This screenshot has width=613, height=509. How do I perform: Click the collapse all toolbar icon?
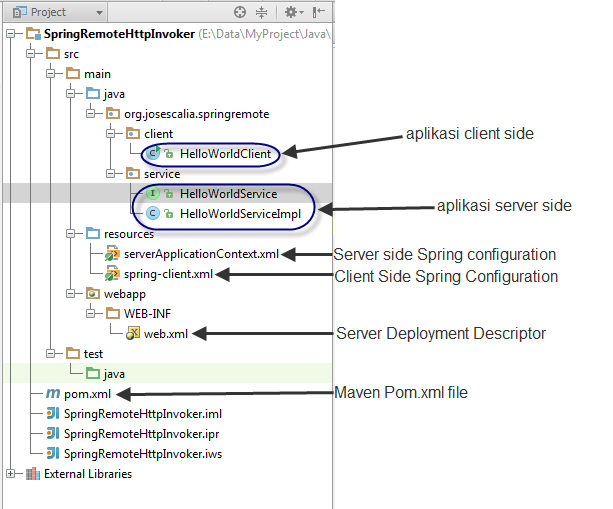coord(261,13)
